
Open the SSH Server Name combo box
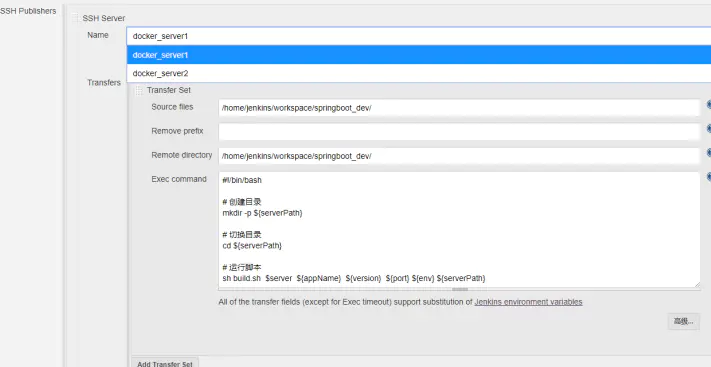[x=419, y=36]
